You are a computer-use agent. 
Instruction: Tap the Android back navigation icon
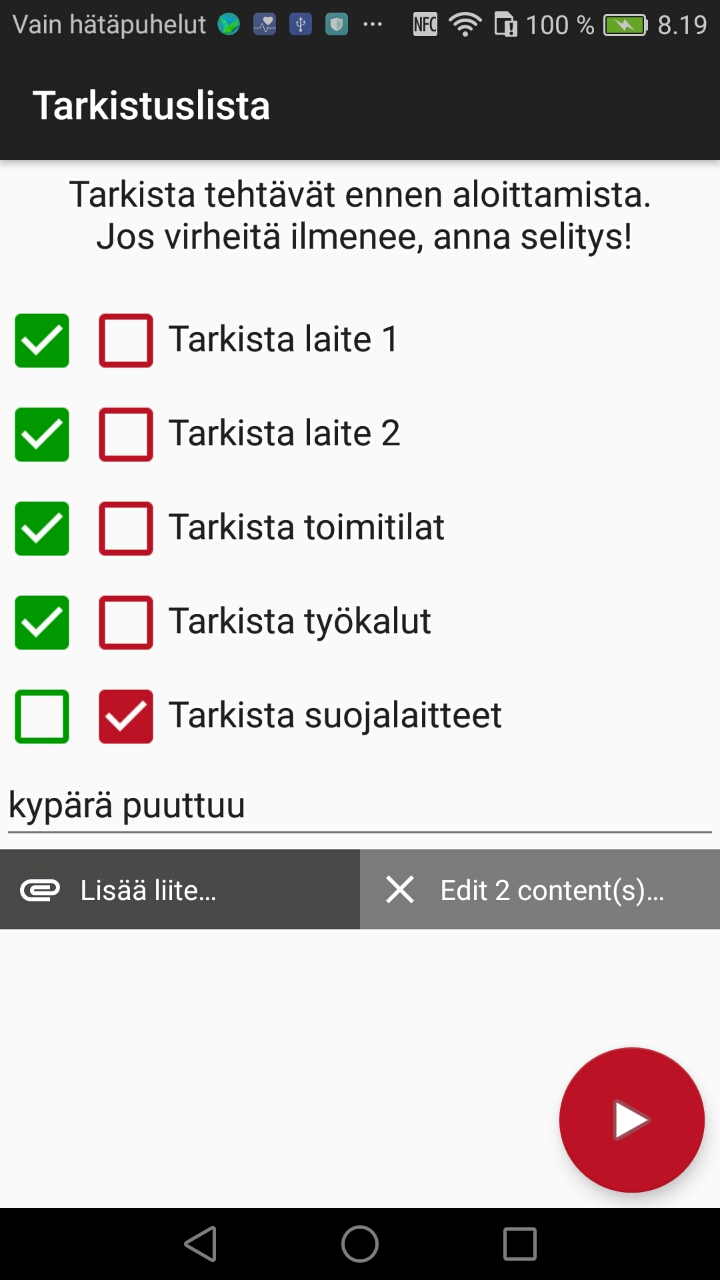pyautogui.click(x=200, y=1244)
